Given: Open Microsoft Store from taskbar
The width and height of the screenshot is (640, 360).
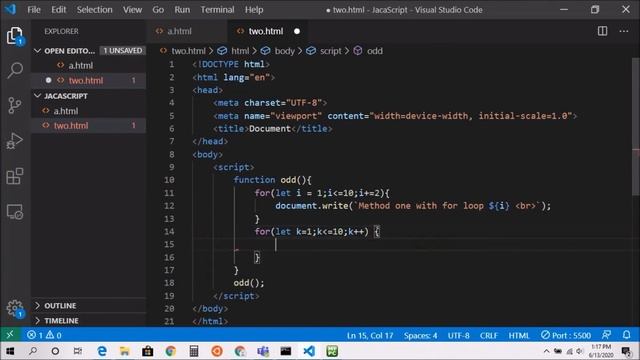Looking at the screenshot, I should click(147, 351).
